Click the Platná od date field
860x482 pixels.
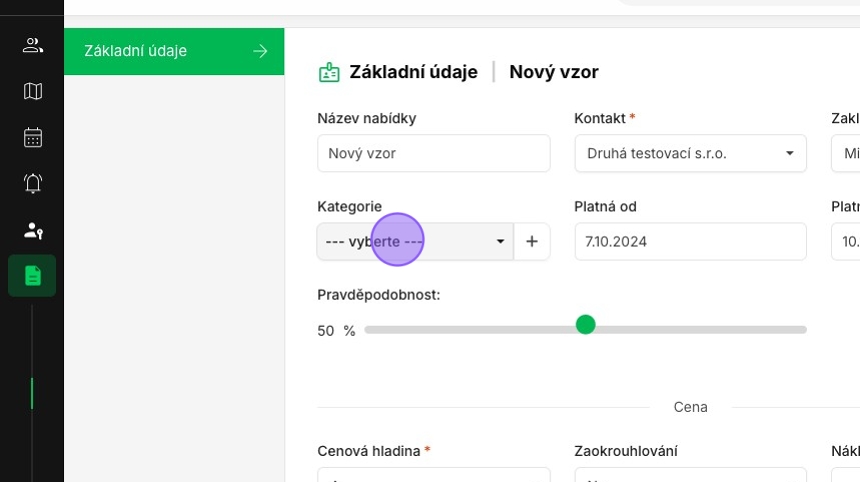pyautogui.click(x=690, y=242)
